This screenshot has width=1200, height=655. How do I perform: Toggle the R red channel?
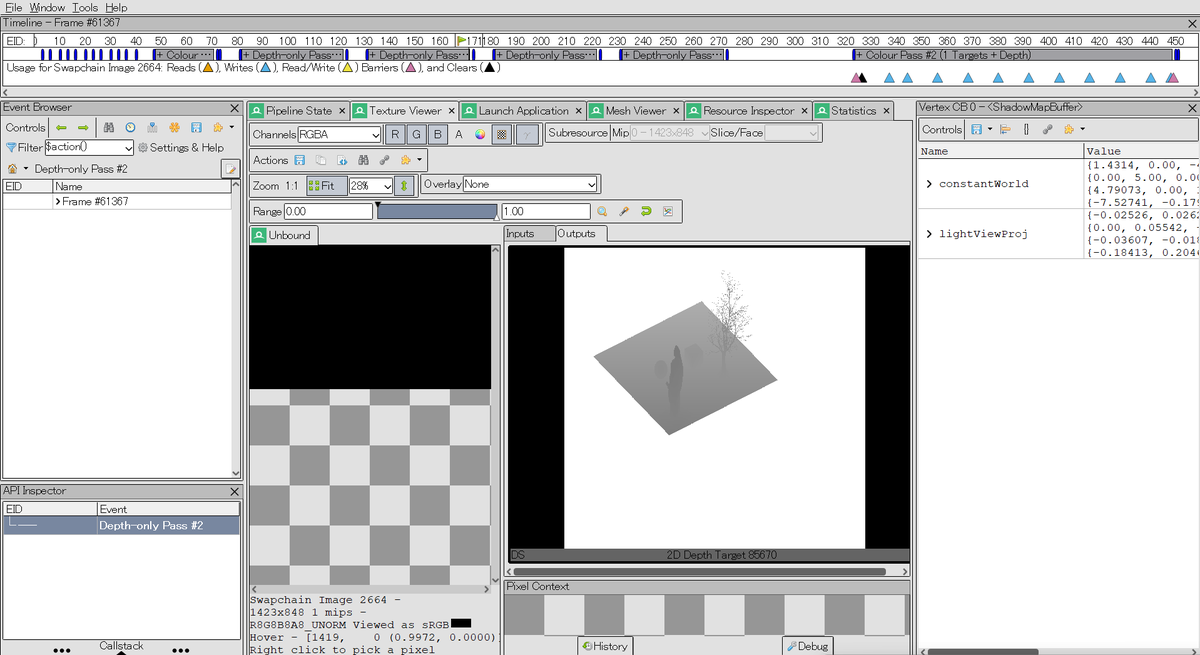395,134
